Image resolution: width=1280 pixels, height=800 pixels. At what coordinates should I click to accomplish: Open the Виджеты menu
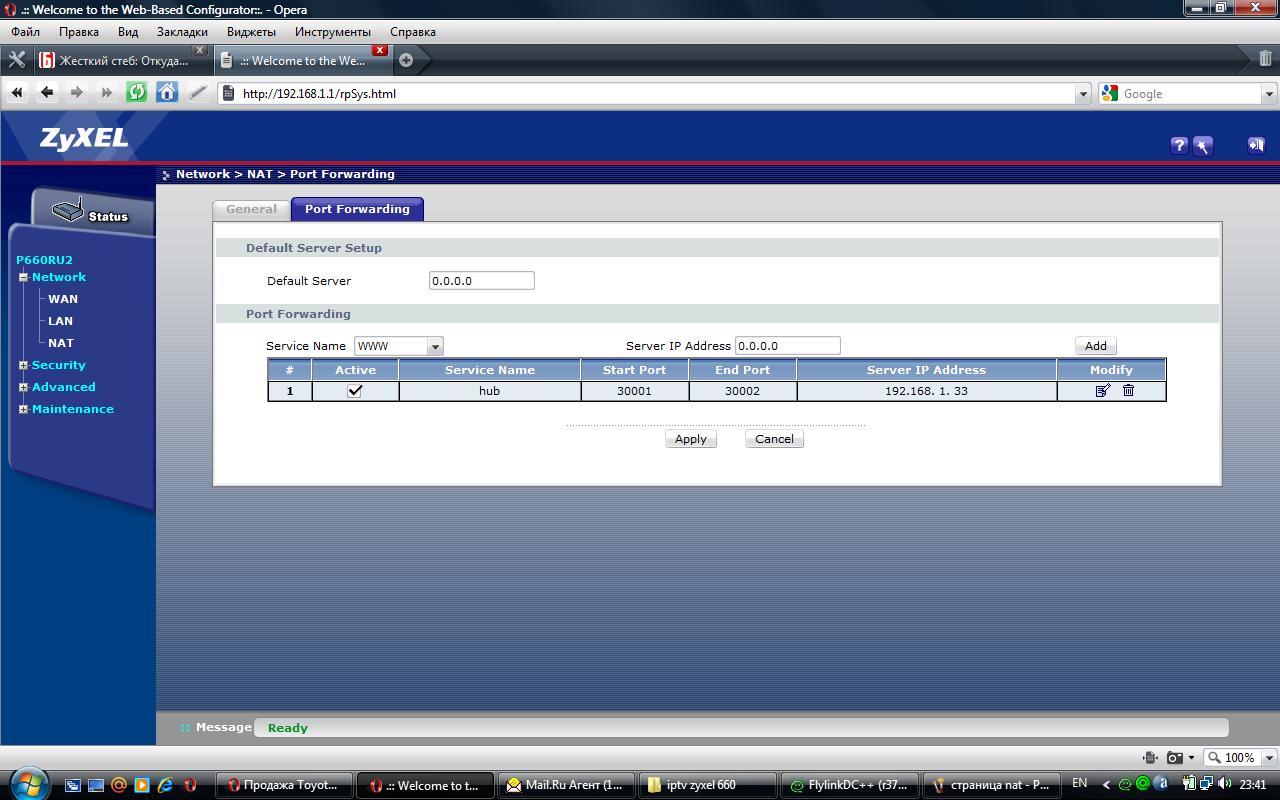click(251, 31)
